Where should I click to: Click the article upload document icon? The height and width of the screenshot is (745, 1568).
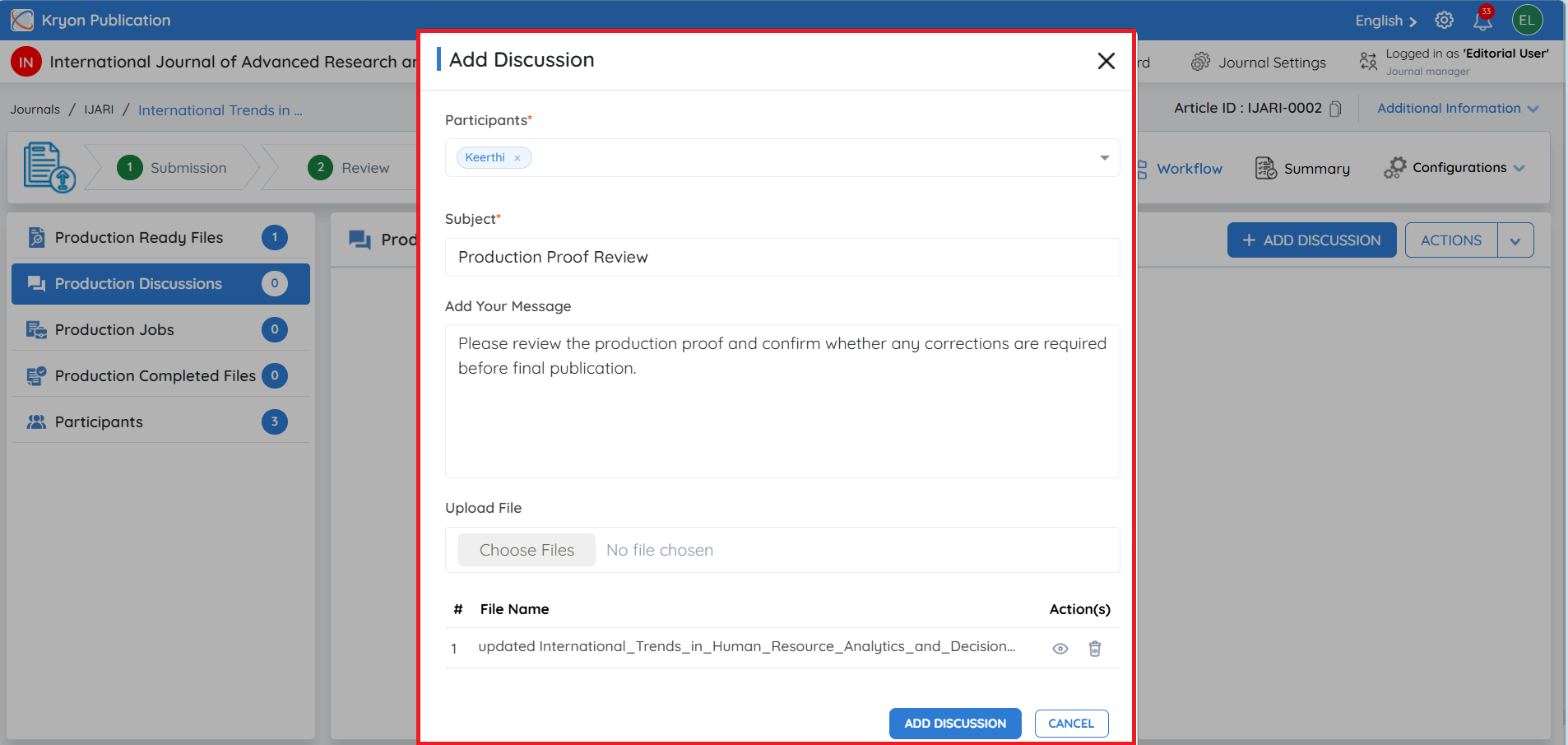(49, 168)
